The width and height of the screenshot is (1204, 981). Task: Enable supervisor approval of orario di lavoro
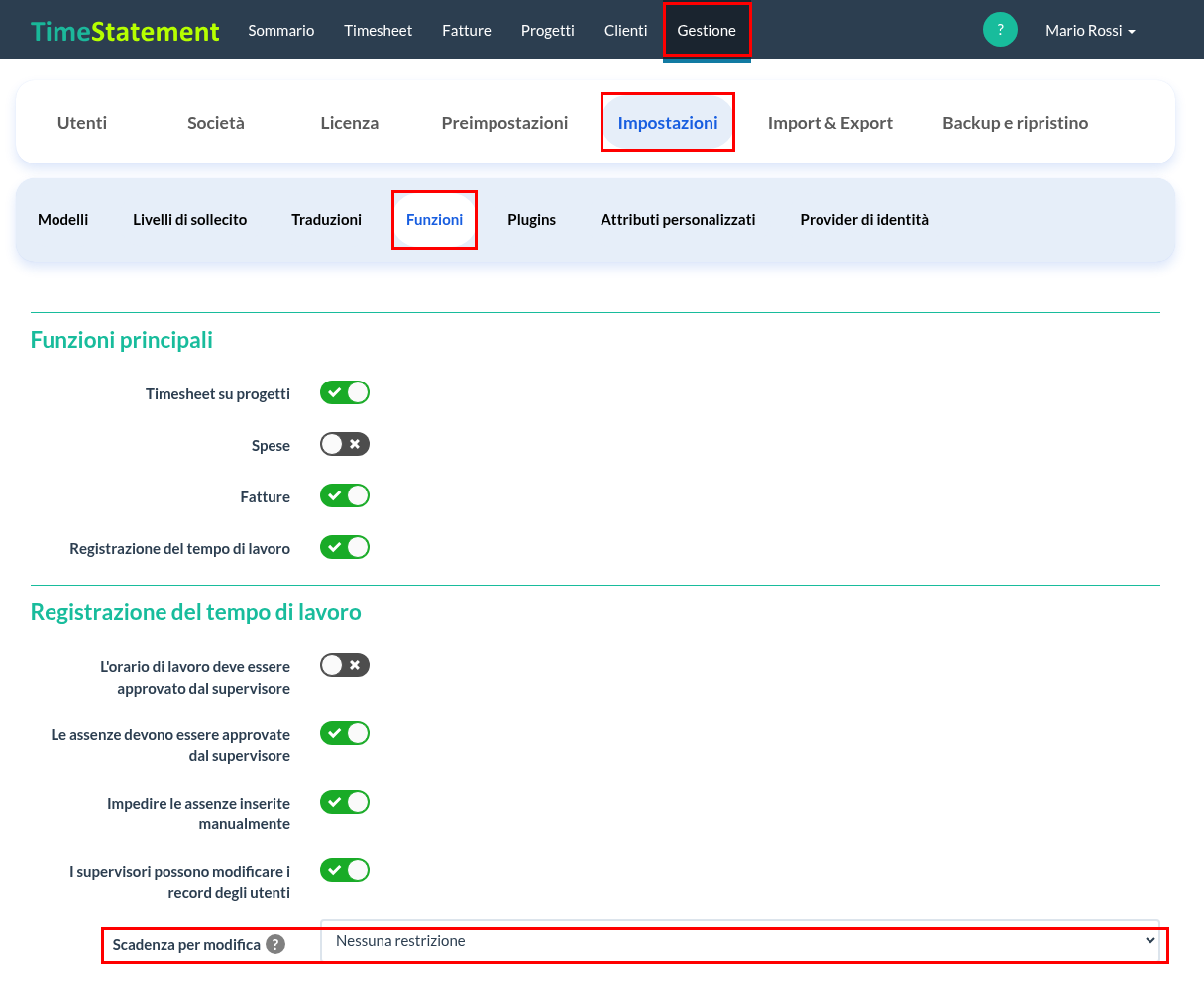[x=345, y=665]
